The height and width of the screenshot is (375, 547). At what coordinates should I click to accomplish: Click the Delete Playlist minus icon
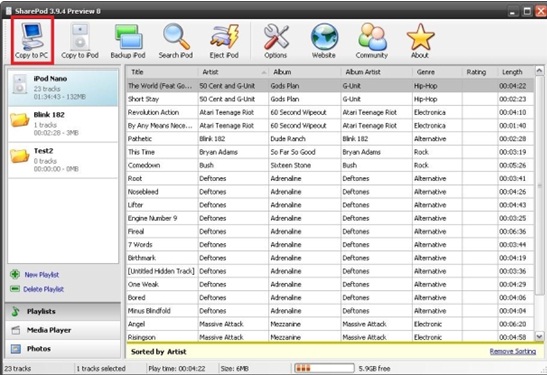pyautogui.click(x=15, y=289)
